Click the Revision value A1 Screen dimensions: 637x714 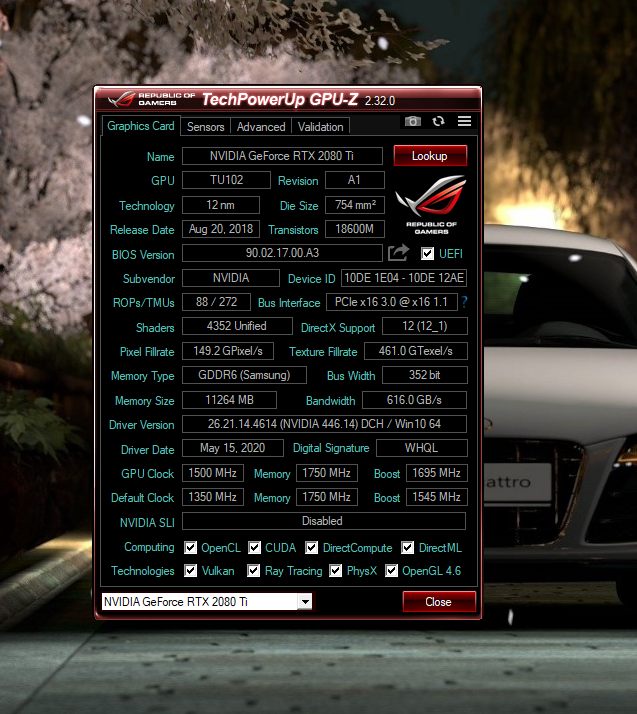(355, 180)
